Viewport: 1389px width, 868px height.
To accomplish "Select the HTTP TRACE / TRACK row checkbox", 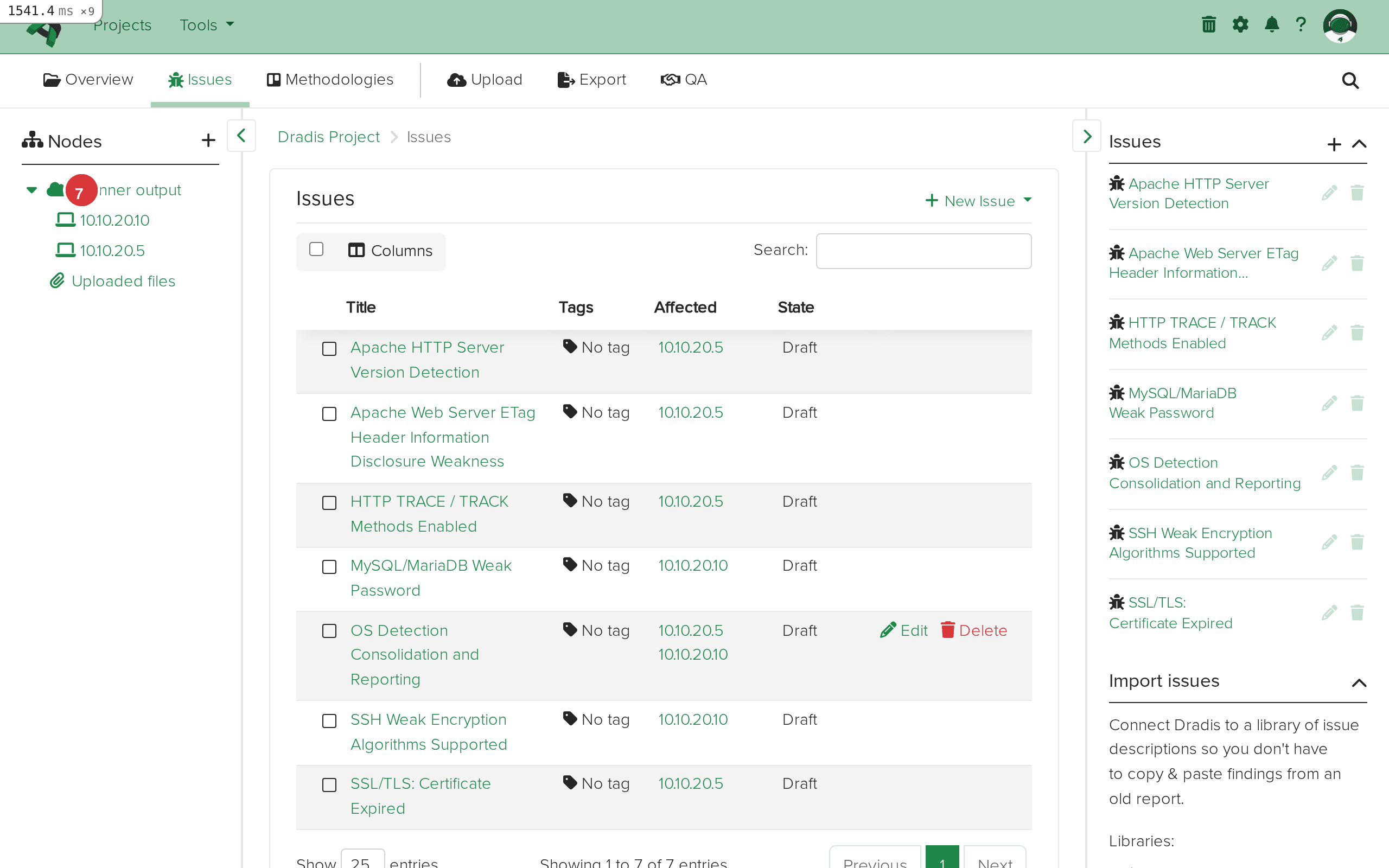I will coord(329,502).
